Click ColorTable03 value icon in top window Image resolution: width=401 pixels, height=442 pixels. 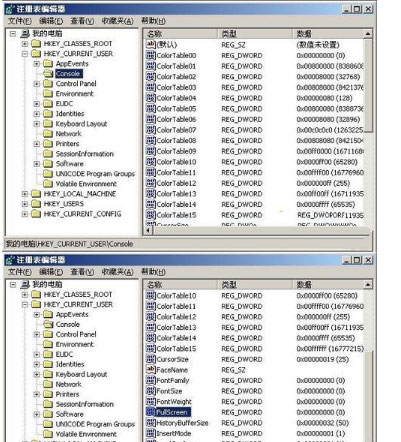151,87
